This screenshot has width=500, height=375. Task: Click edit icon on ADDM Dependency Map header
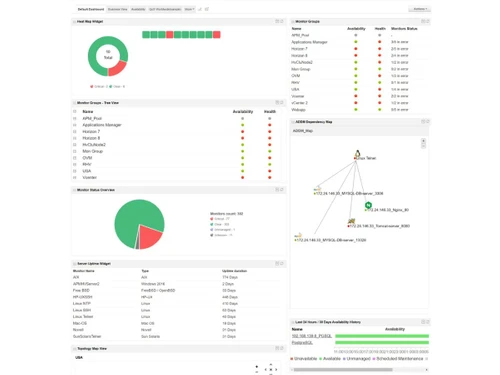click(423, 122)
